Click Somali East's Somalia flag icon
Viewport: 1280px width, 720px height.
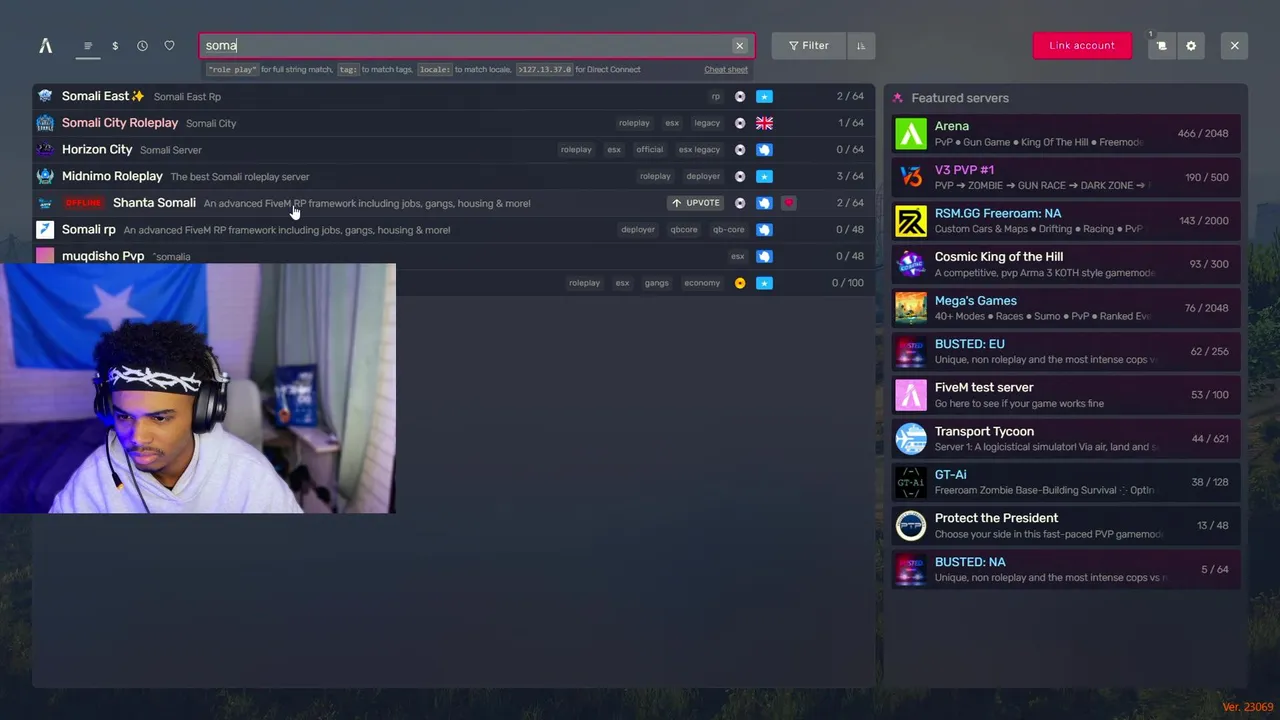click(x=764, y=97)
